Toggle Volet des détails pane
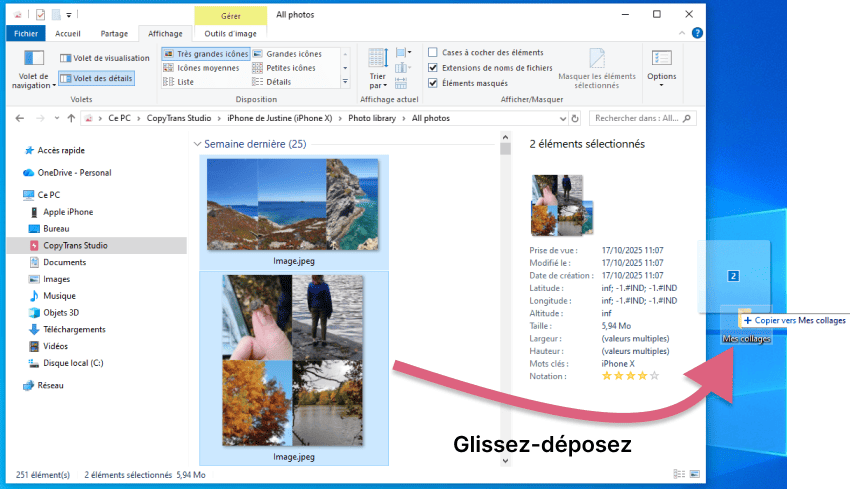Screen dimensions: 850x490 pyautogui.click(x=96, y=79)
